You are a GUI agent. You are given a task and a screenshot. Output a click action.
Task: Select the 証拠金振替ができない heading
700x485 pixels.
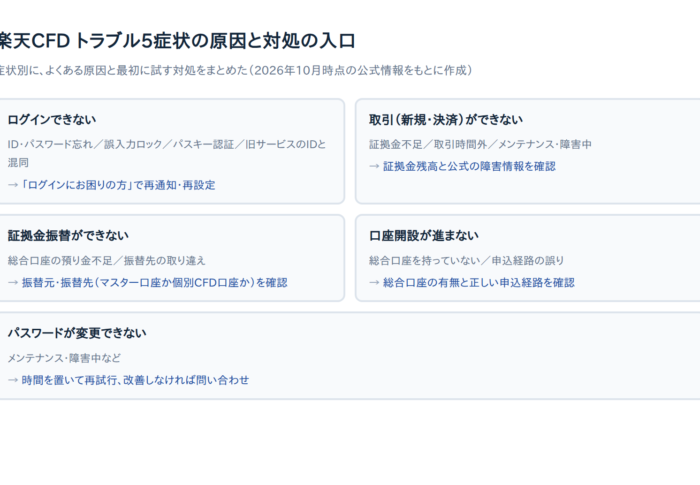point(68,235)
